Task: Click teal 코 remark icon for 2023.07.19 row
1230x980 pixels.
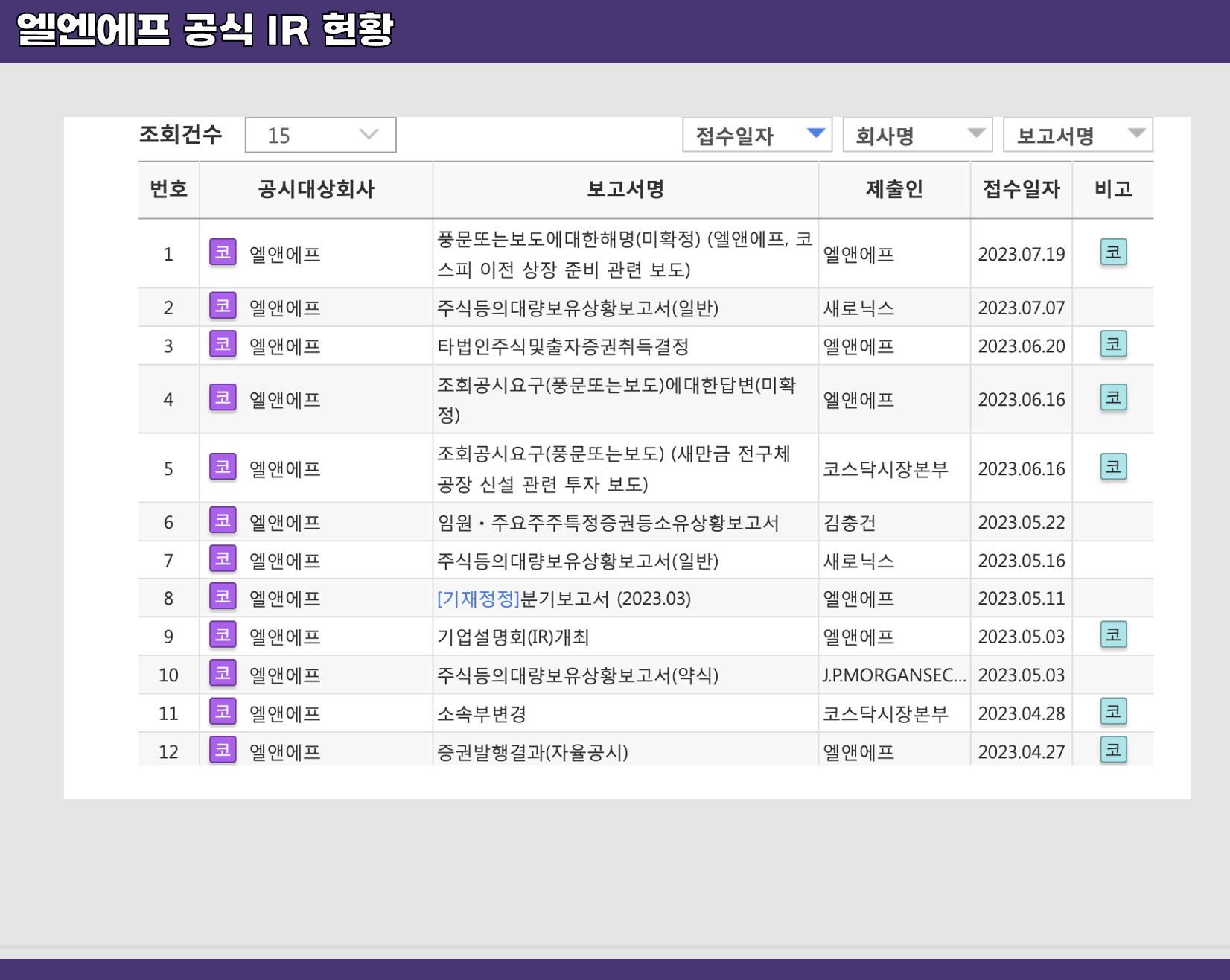Action: point(1113,252)
